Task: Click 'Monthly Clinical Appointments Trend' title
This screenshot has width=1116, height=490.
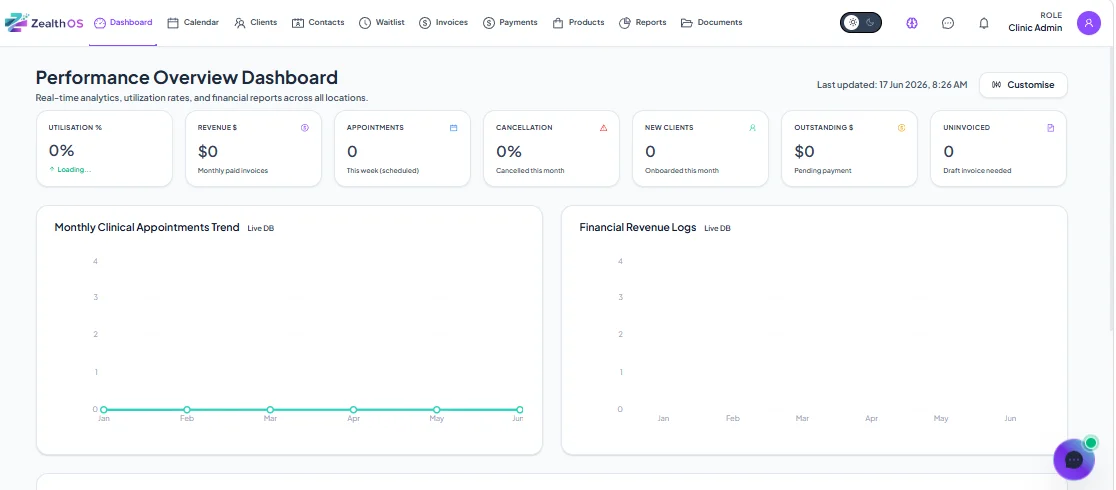Action: [147, 228]
